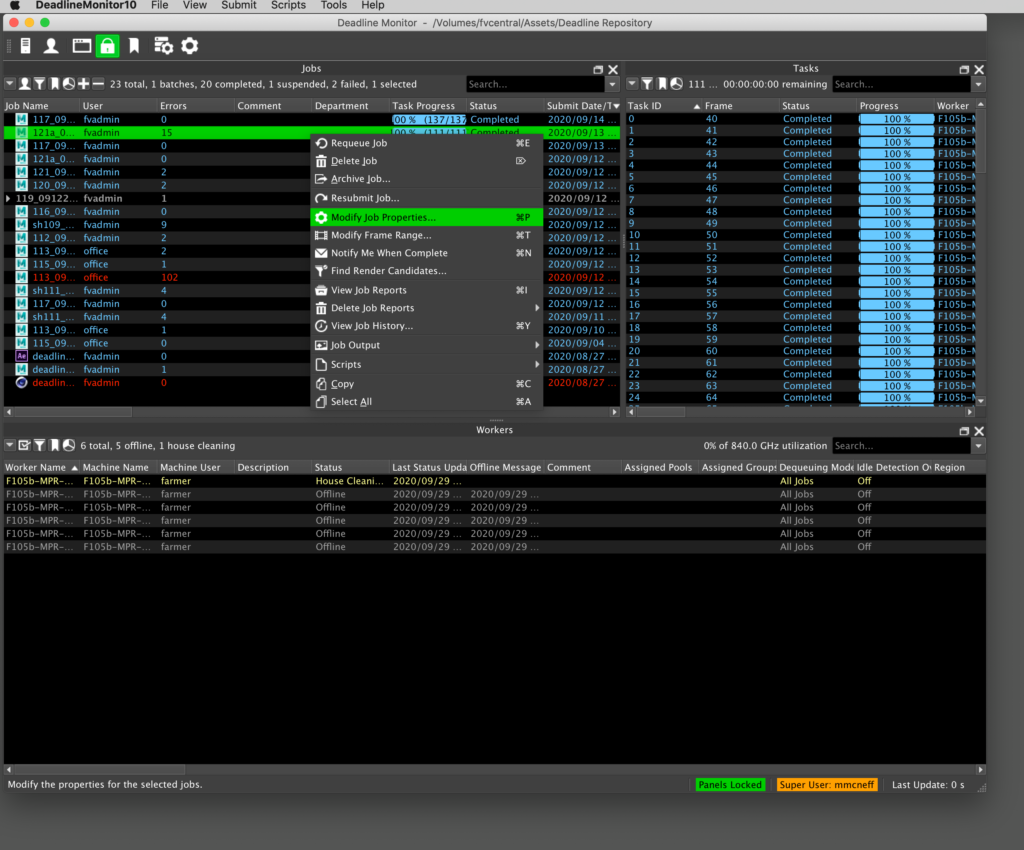
Task: Open the Workers search options dropdown
Action: (978, 446)
